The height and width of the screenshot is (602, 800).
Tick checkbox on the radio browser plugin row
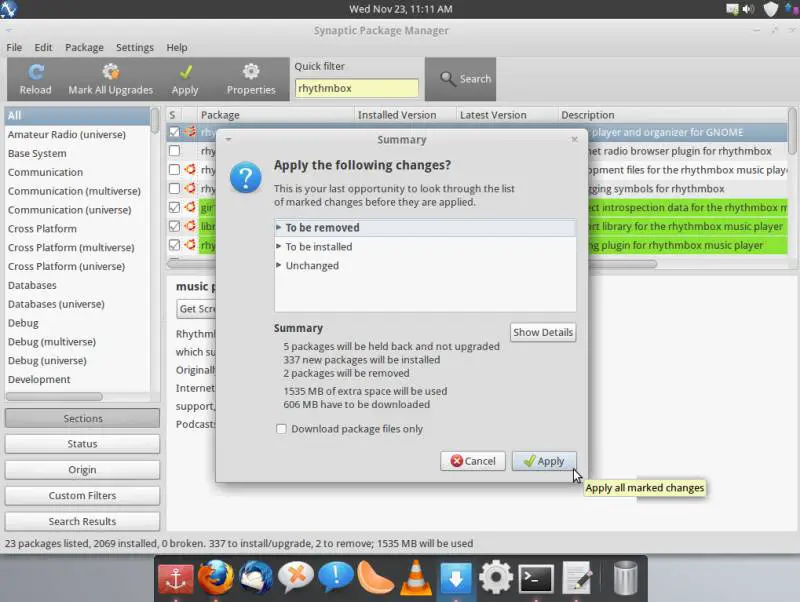[x=174, y=150]
